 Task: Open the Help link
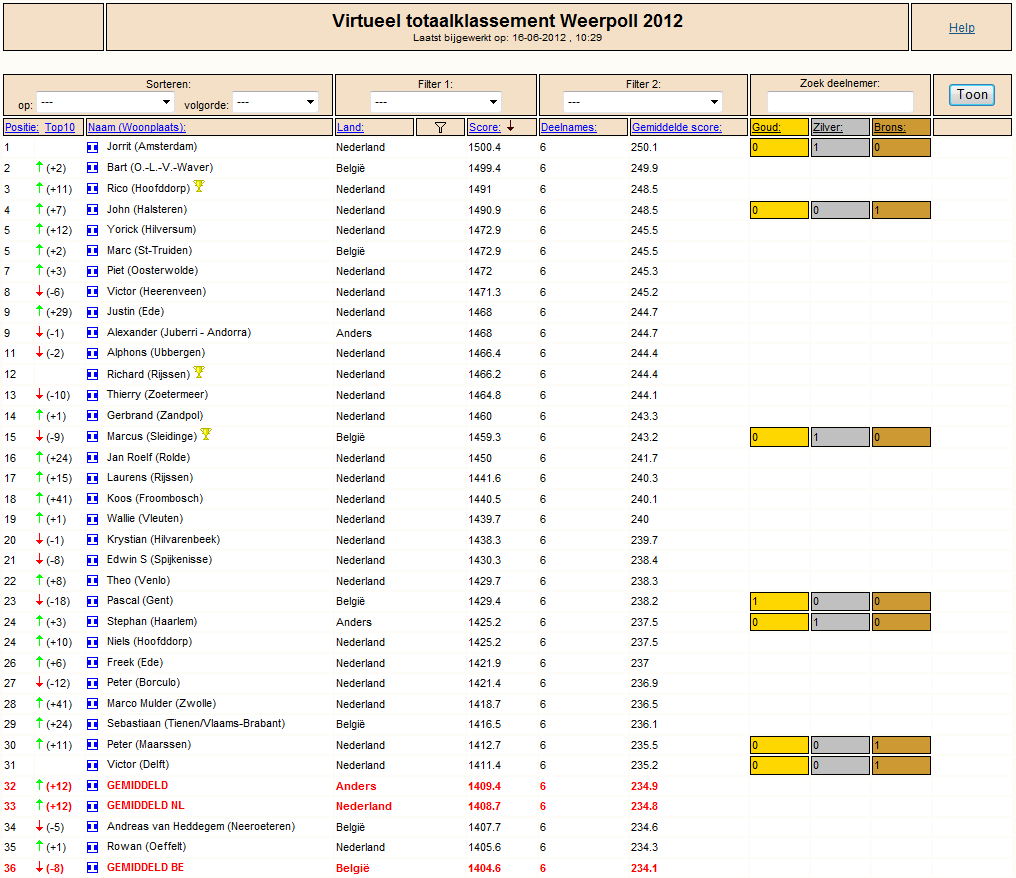(962, 27)
